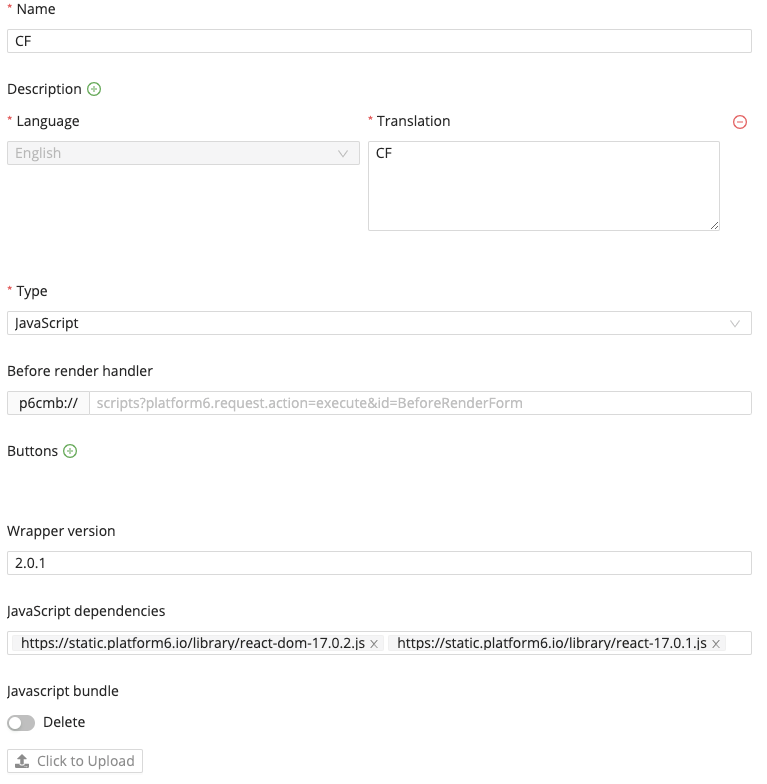Remove the English translation row
Image resolution: width=767 pixels, height=784 pixels.
click(x=740, y=122)
